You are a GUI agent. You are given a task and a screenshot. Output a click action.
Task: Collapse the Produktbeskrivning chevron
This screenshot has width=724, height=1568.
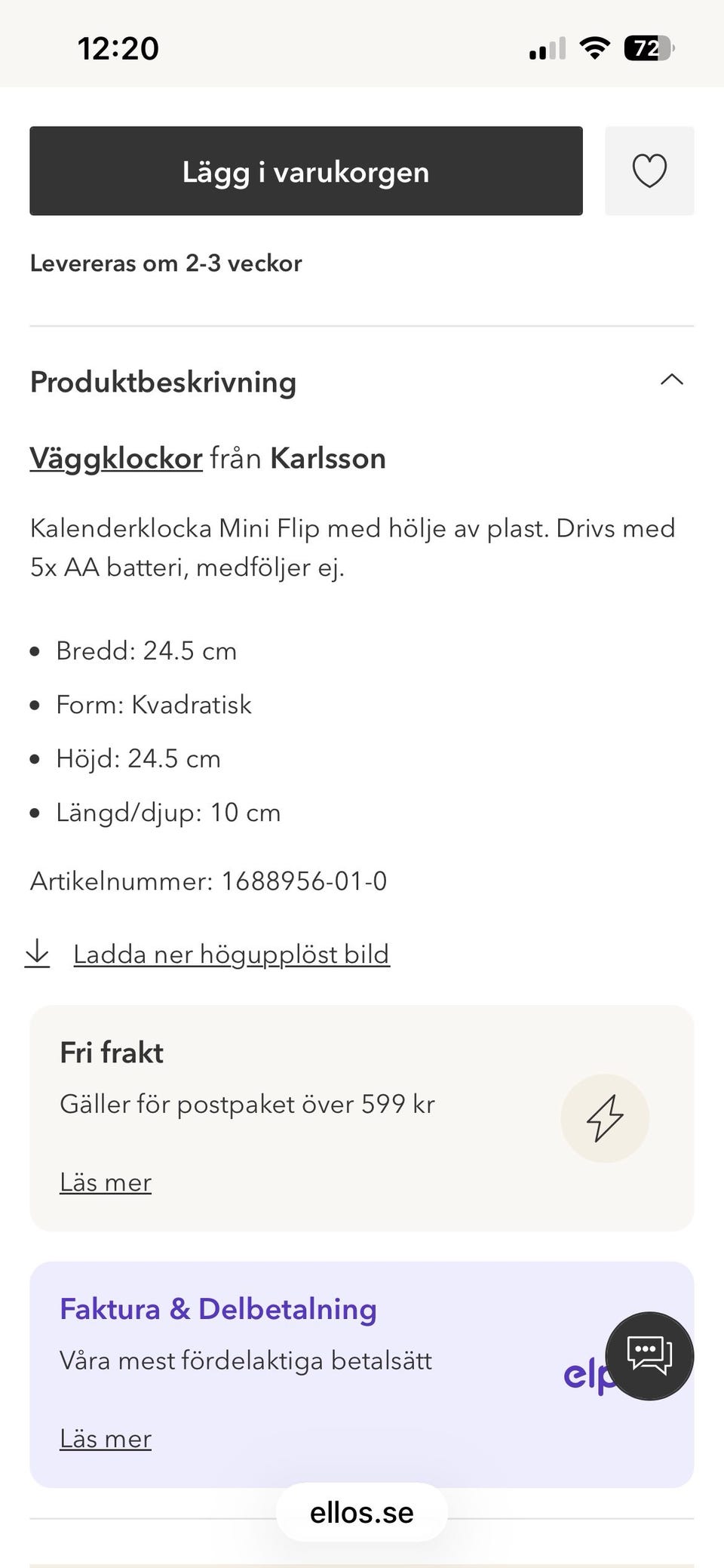point(672,380)
